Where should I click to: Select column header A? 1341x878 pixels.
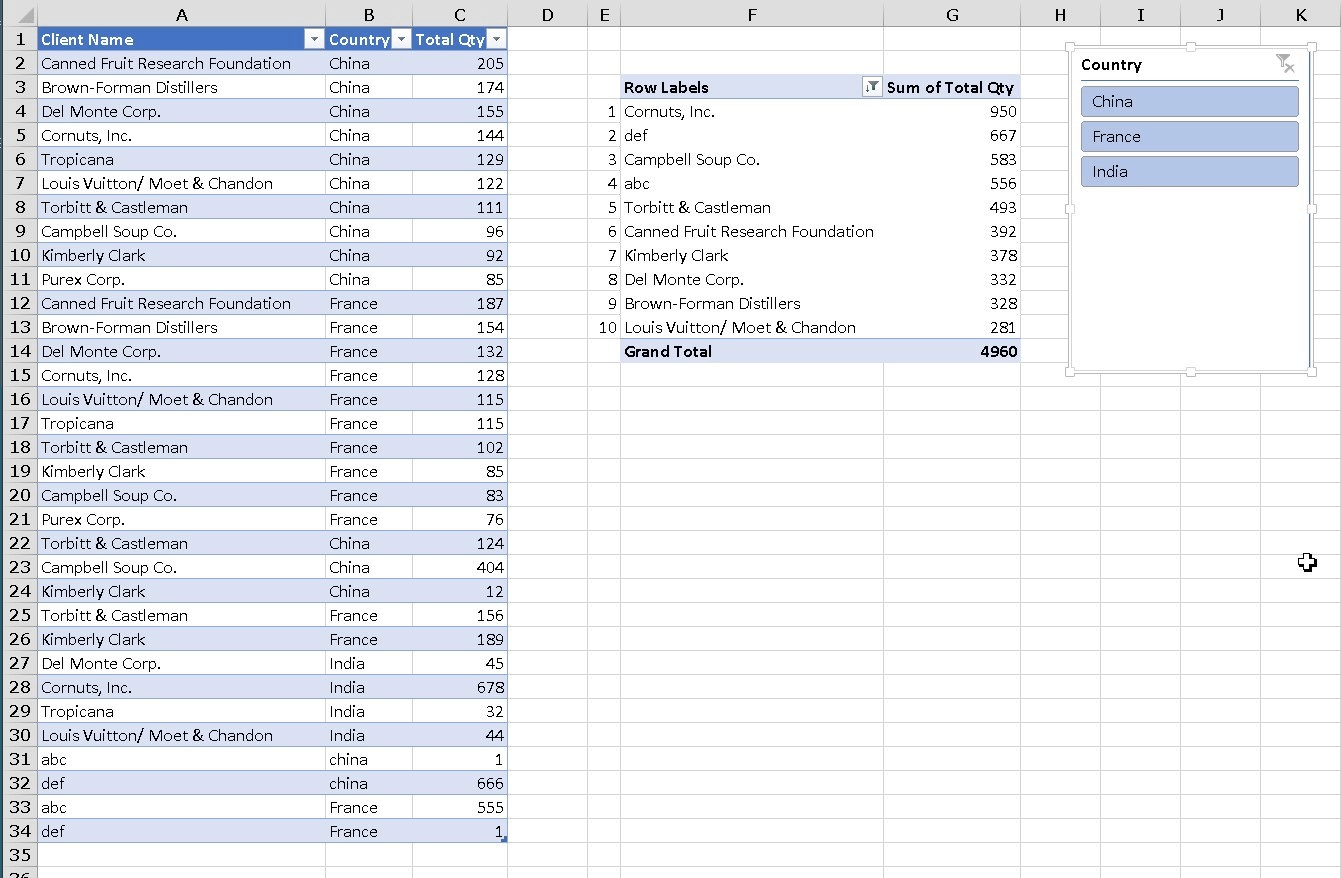click(181, 14)
